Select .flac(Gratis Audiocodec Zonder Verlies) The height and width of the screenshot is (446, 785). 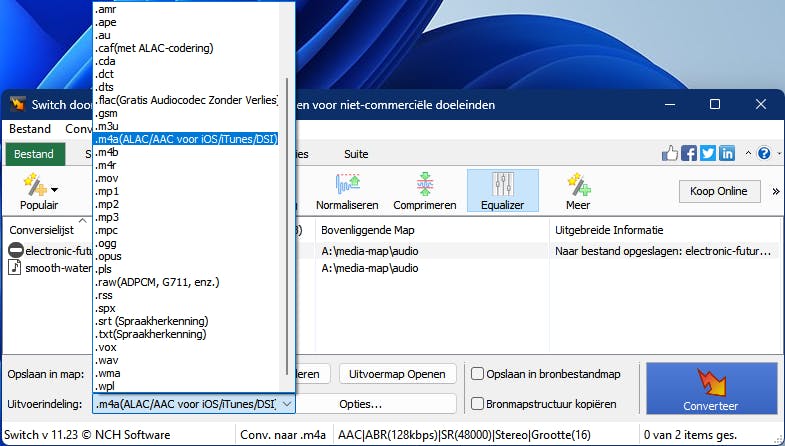coord(186,100)
